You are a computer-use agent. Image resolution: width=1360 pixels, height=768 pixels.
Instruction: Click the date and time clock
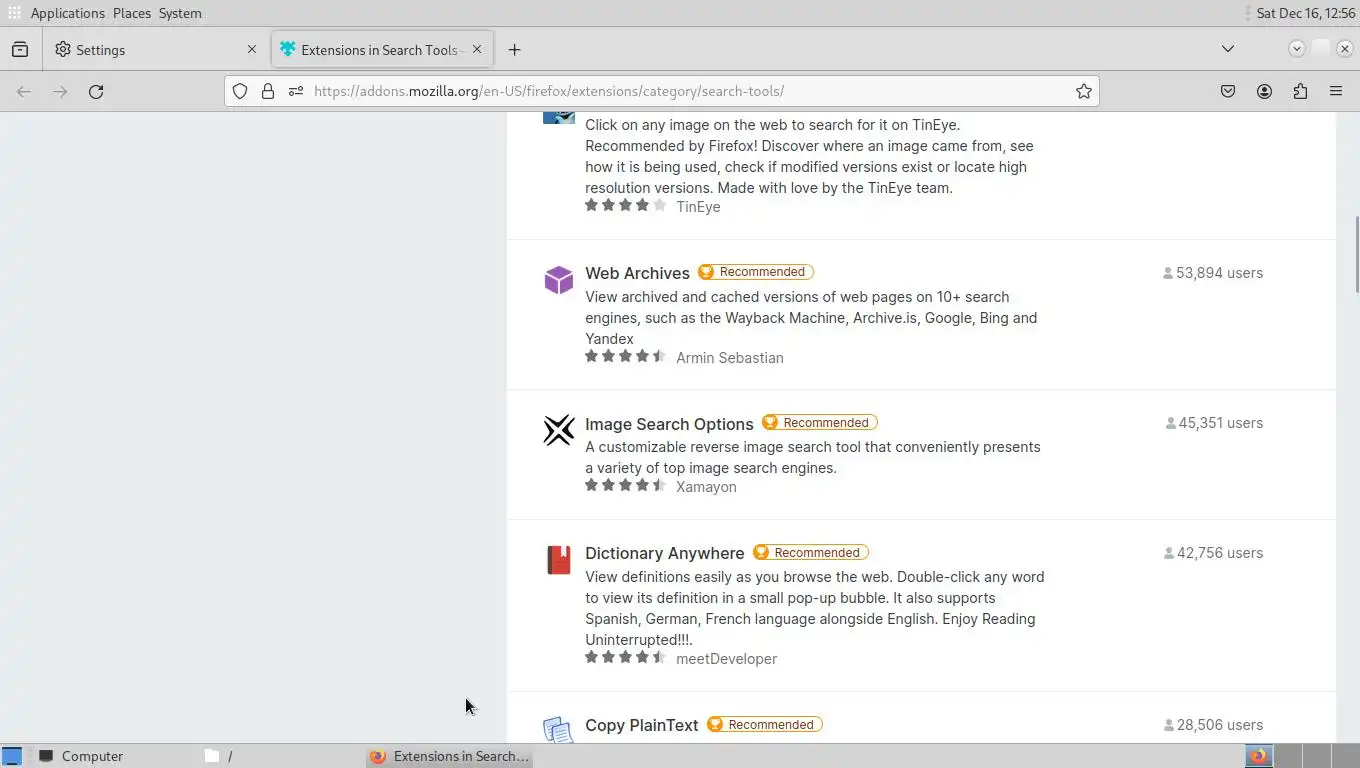1305,13
